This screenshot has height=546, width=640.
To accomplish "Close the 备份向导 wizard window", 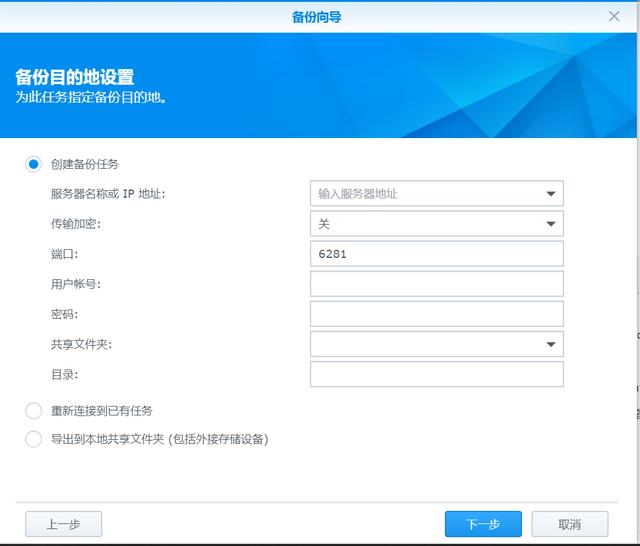I will [x=614, y=16].
